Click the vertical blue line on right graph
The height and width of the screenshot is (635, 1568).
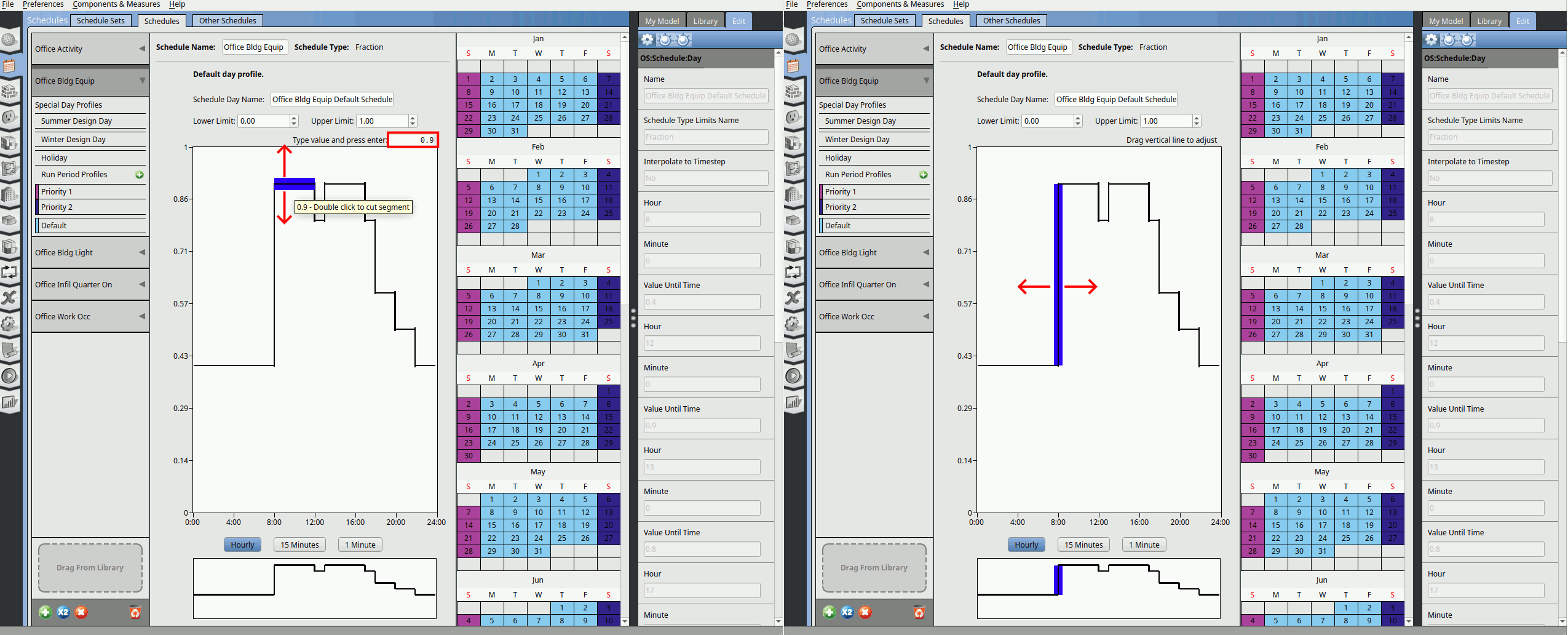click(x=1058, y=274)
